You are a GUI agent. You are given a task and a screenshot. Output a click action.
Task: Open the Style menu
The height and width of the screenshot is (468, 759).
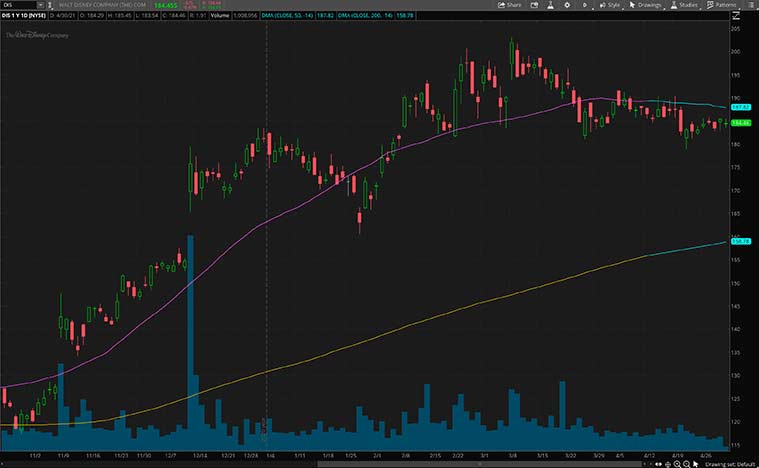click(610, 5)
